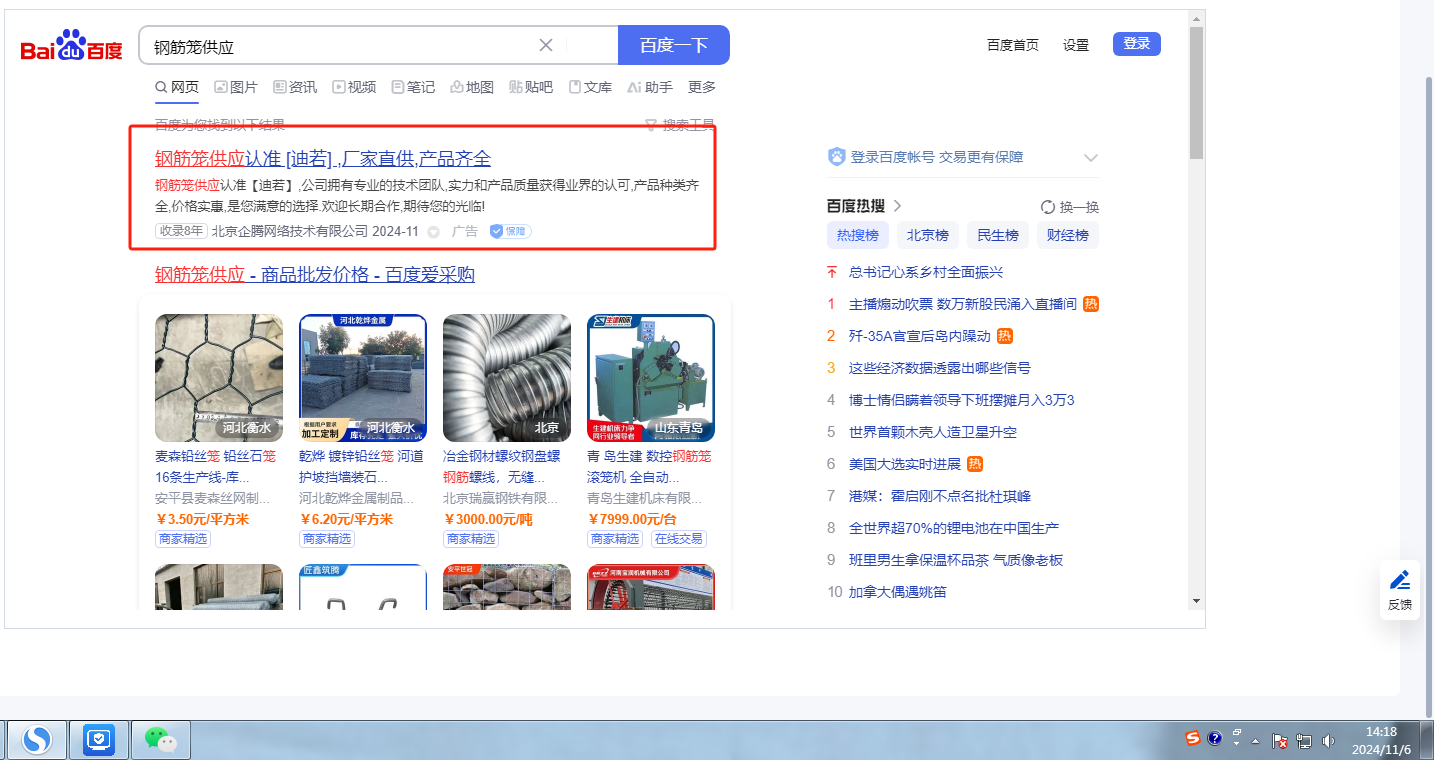Go to the 地图 tab
Screen dimensions: 1434x760
[472, 87]
